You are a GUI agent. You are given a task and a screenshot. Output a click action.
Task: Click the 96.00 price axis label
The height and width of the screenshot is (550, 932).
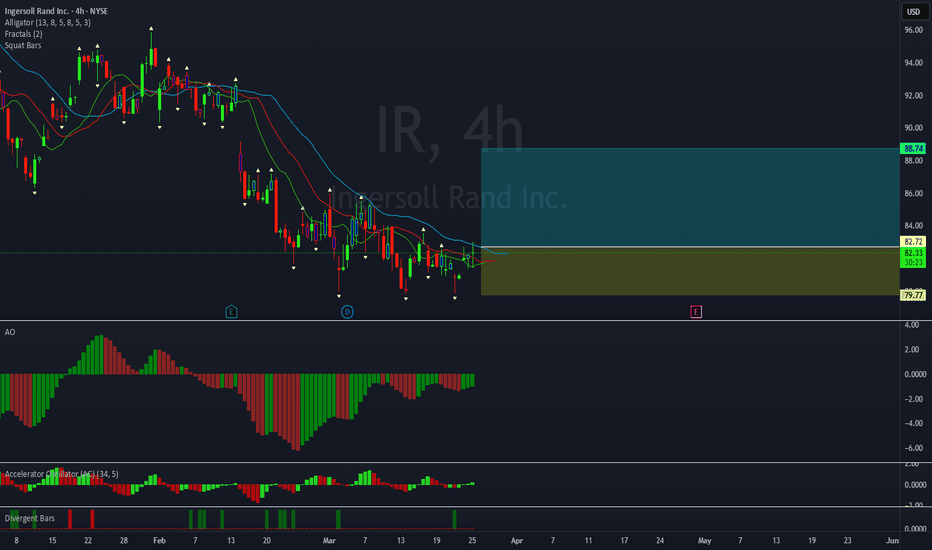(914, 30)
